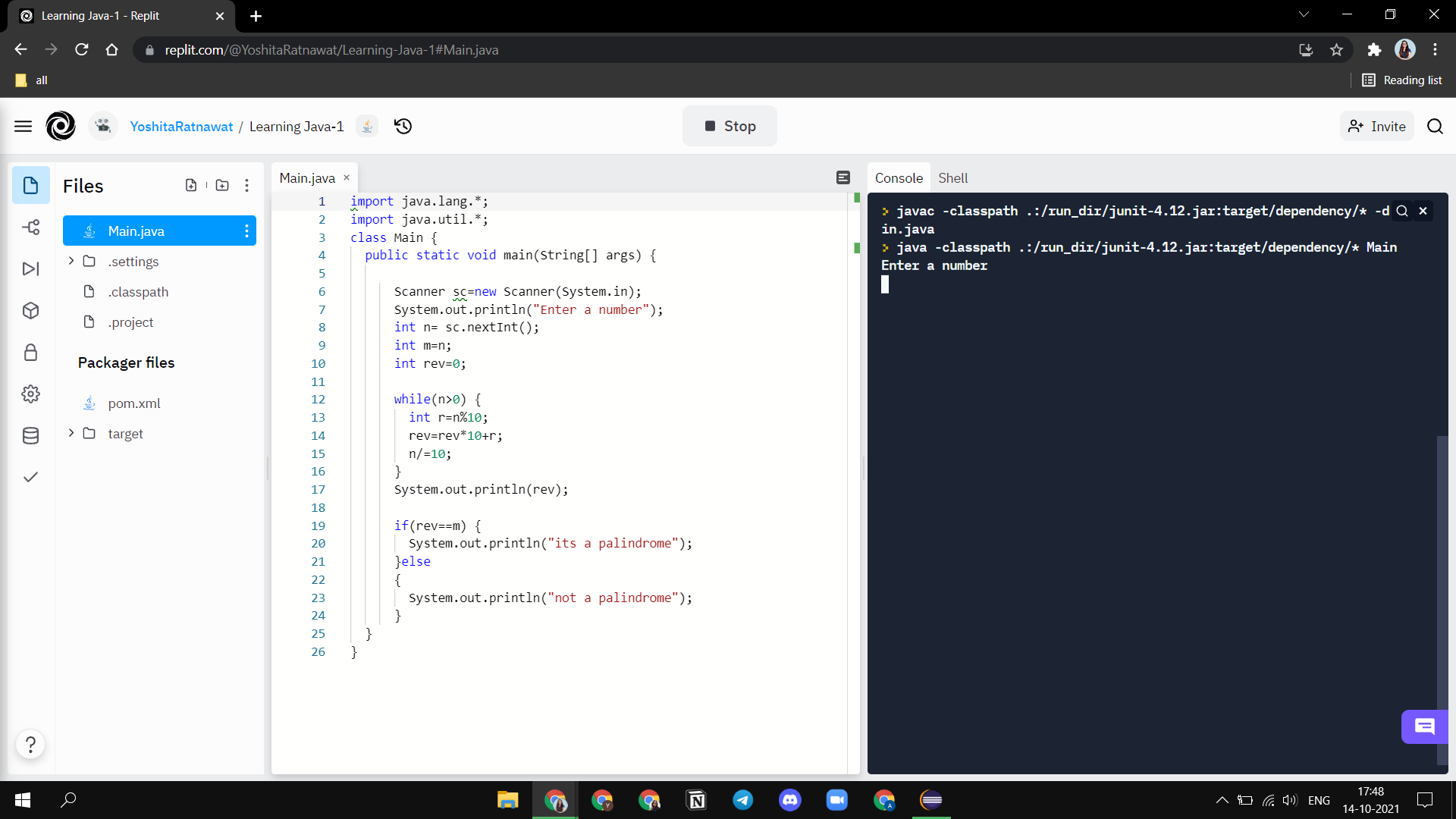This screenshot has height=819, width=1456.
Task: Open the Version Control sidebar panel
Action: point(30,227)
